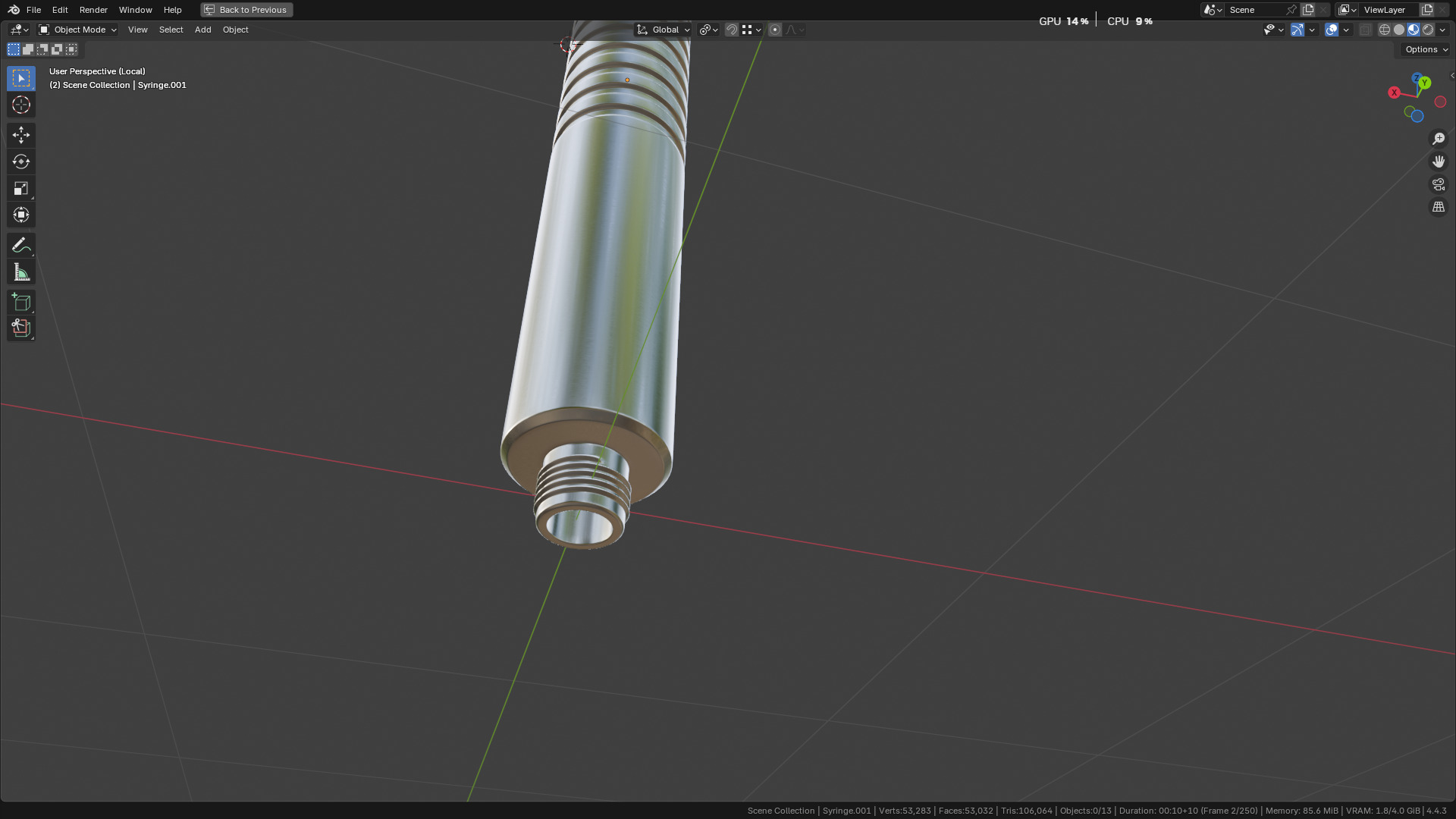Screen dimensions: 1456x819
Task: Click the Z axis on navigation gizmo
Action: (1416, 77)
